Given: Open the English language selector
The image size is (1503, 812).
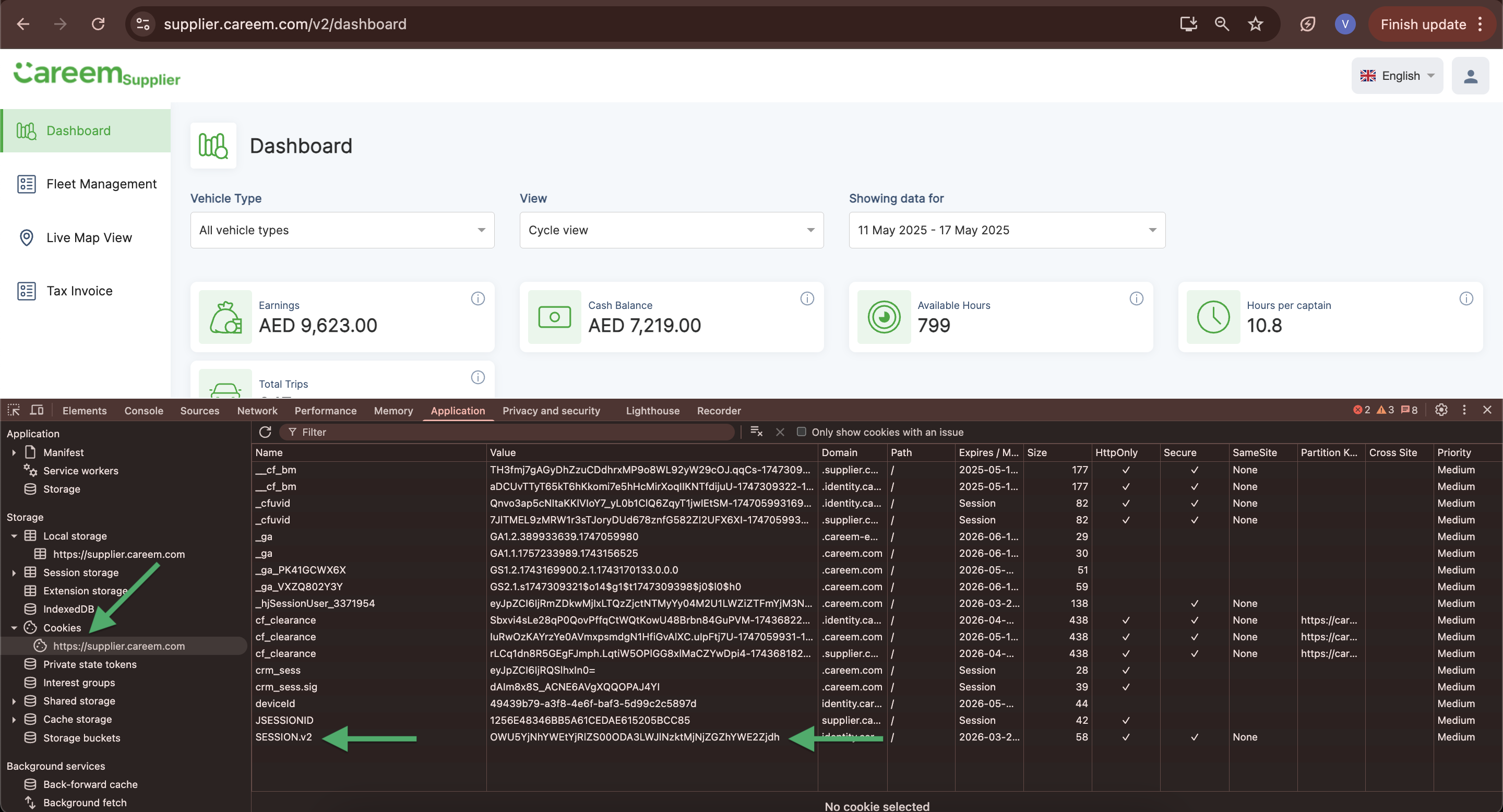Looking at the screenshot, I should click(1397, 76).
